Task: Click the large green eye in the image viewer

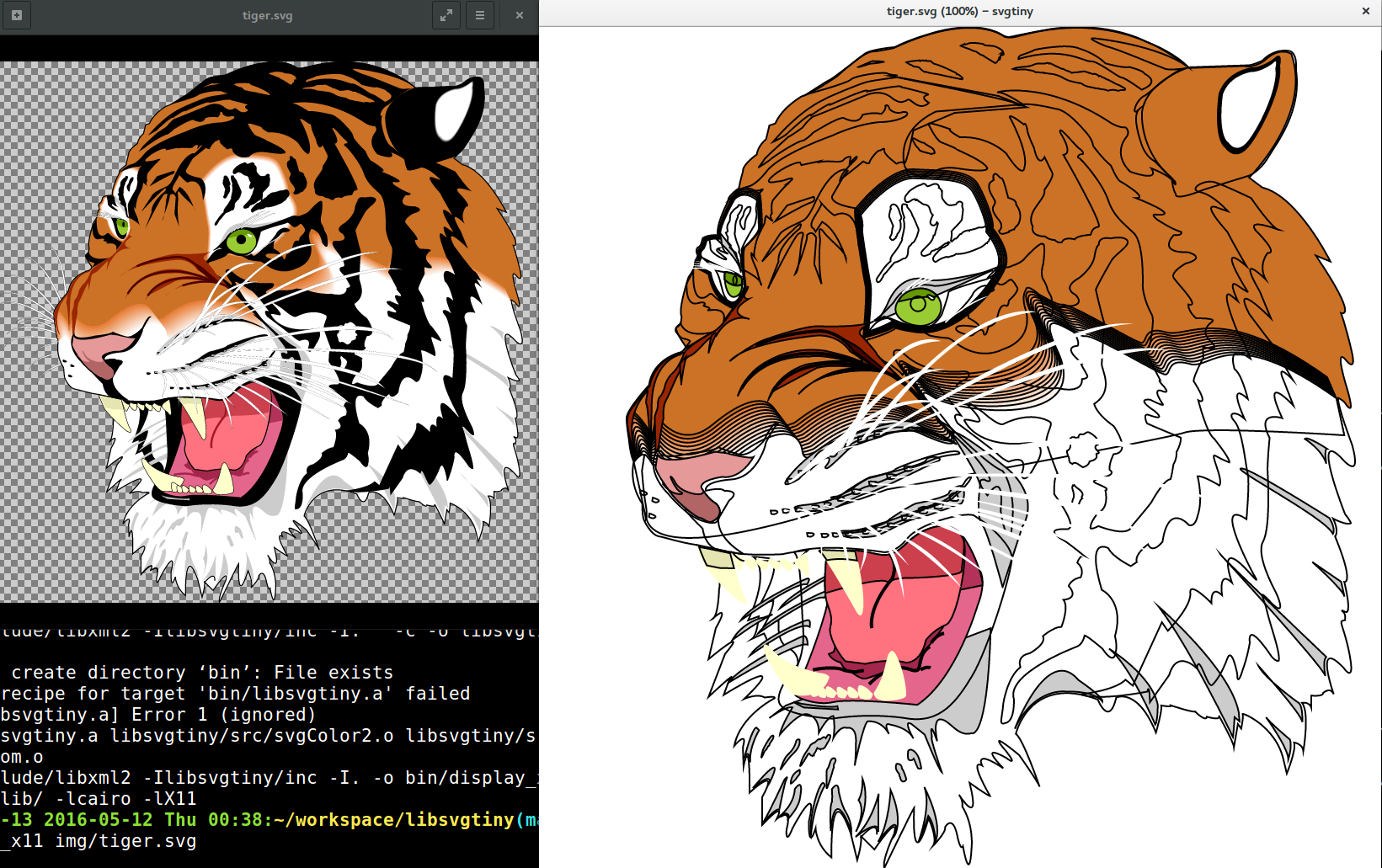Action: (242, 242)
